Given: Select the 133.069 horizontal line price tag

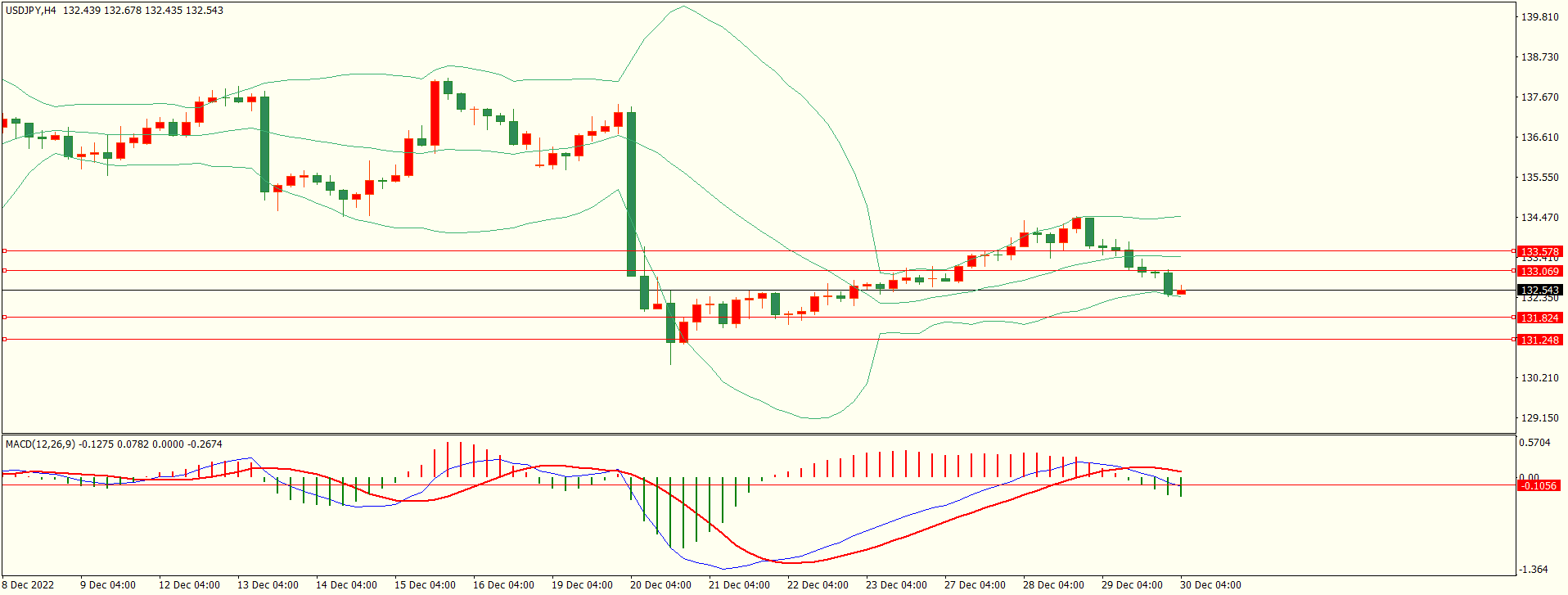Looking at the screenshot, I should [x=1539, y=271].
